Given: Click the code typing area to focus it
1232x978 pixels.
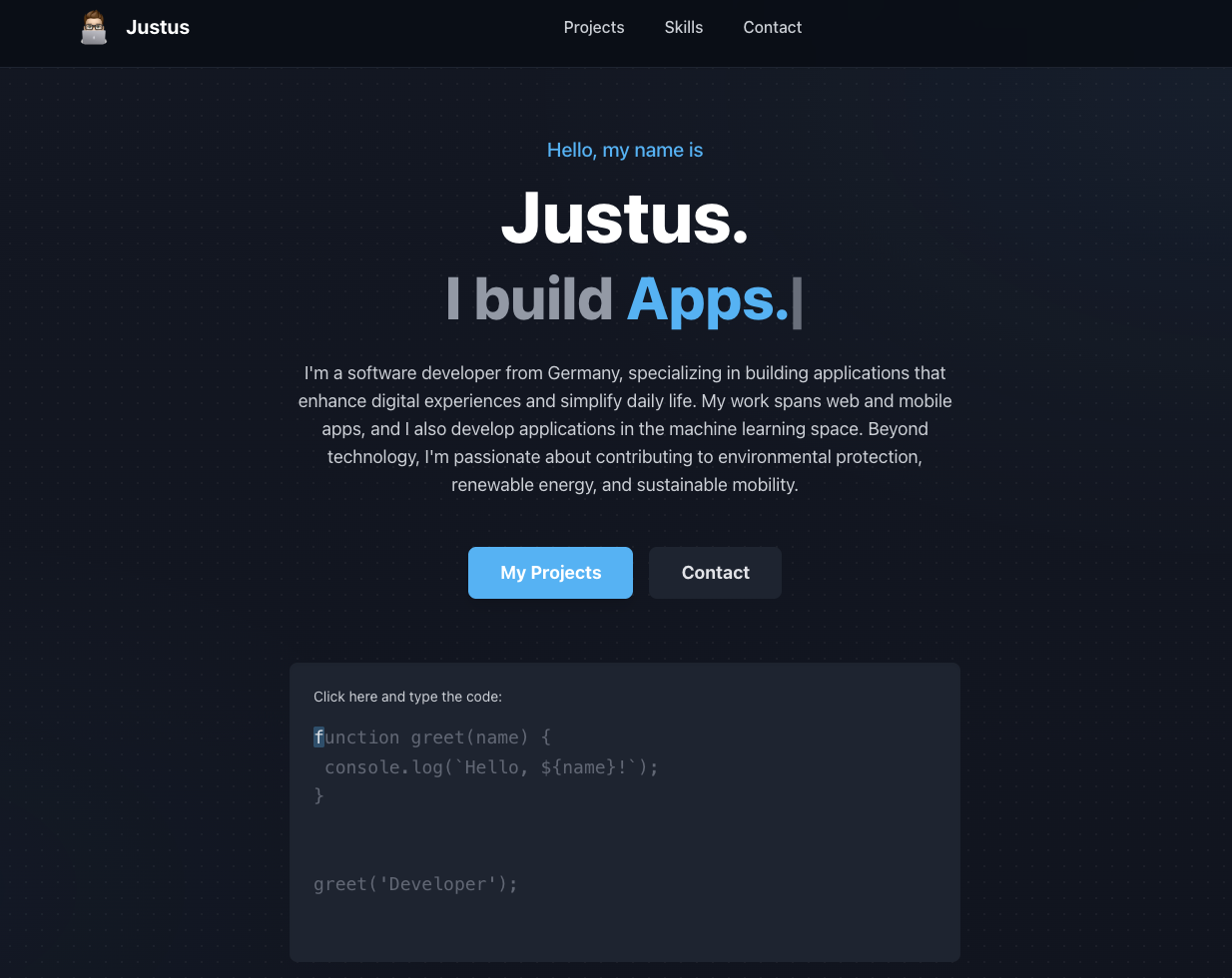Looking at the screenshot, I should (x=625, y=812).
